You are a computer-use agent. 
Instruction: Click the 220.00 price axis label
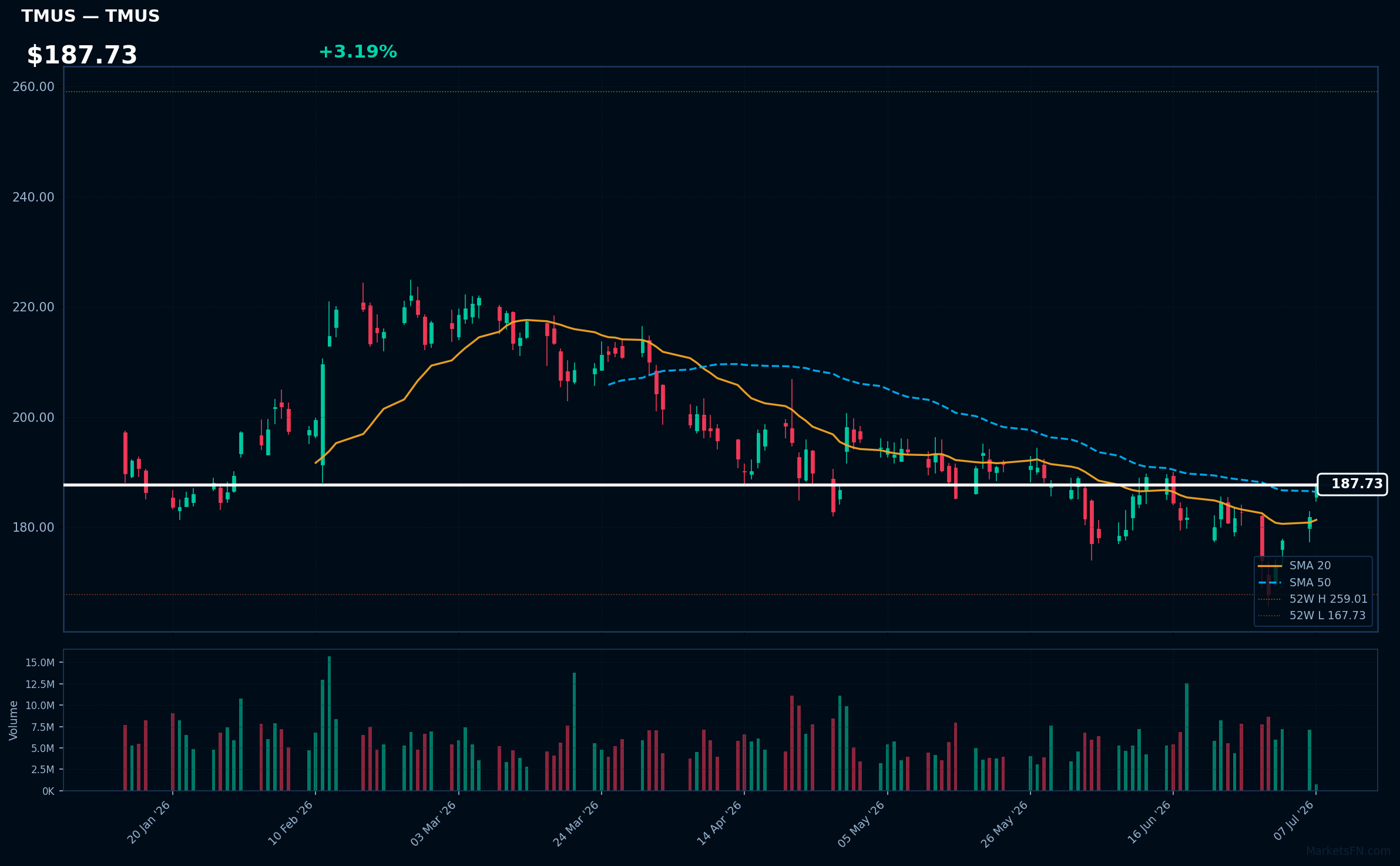pyautogui.click(x=33, y=307)
